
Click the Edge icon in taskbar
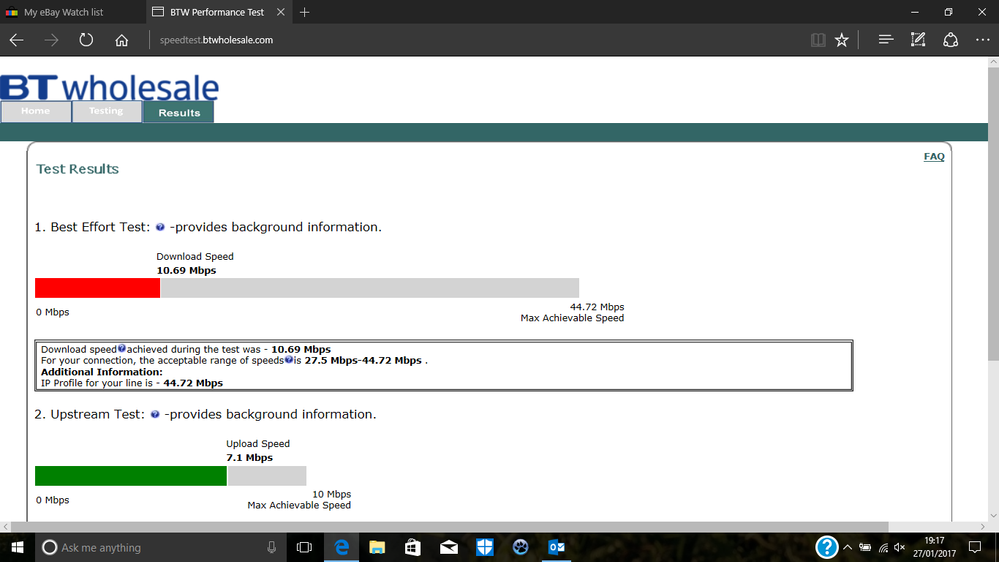(341, 547)
